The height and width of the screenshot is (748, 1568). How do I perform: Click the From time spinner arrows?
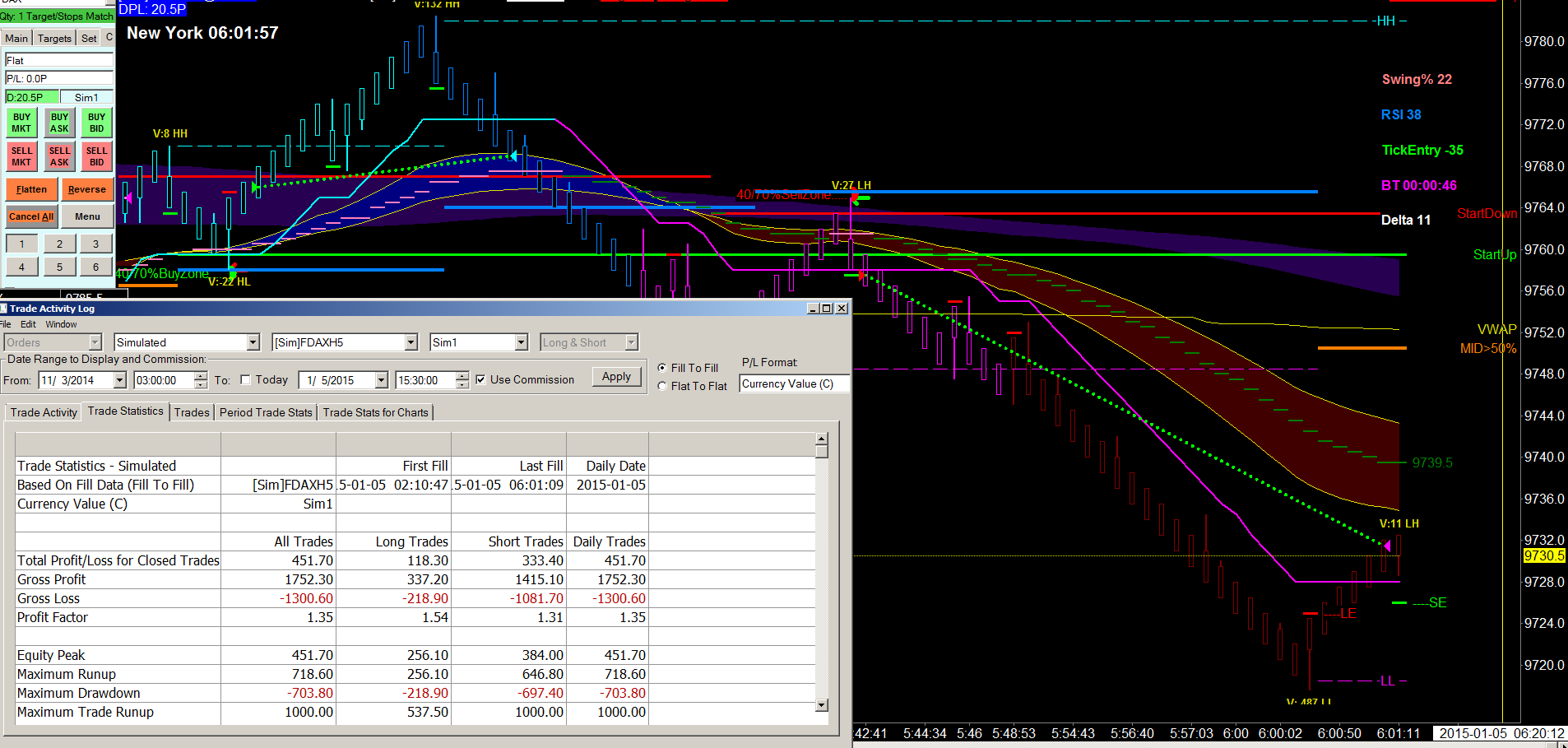point(201,380)
